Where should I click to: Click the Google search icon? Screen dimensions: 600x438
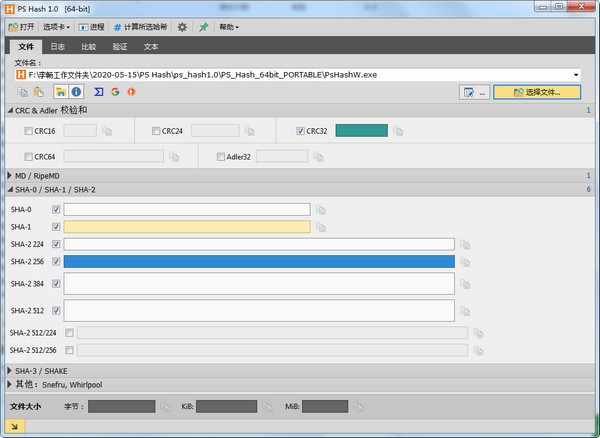(x=115, y=92)
